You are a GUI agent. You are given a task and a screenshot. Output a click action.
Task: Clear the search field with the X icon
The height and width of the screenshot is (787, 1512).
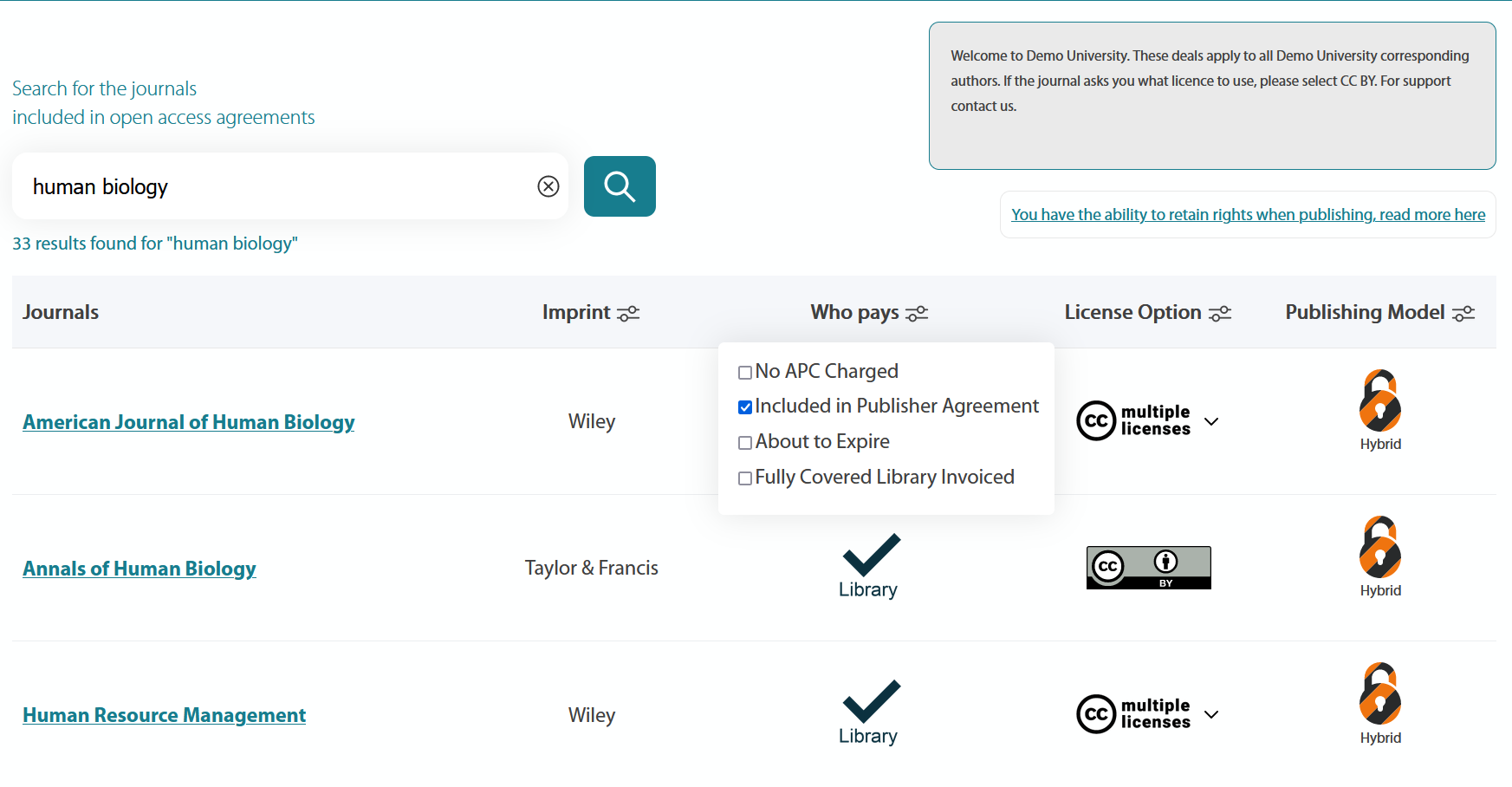(x=548, y=186)
